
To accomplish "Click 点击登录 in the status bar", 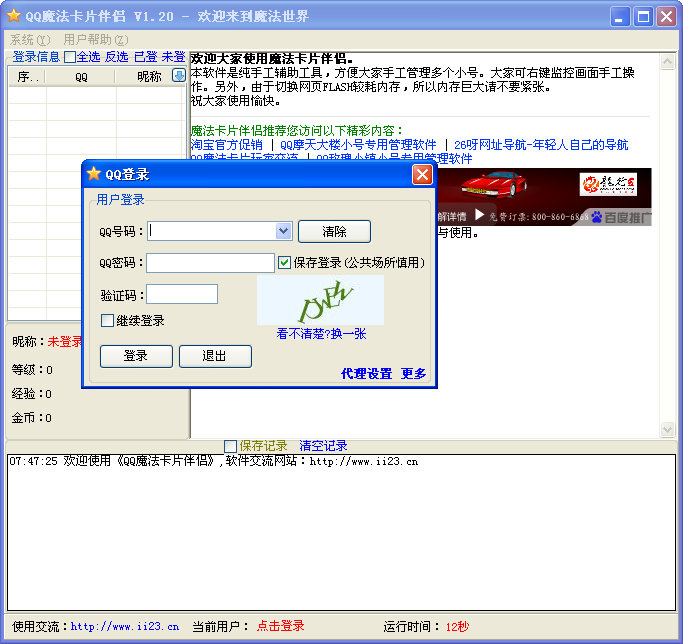I will (x=281, y=626).
